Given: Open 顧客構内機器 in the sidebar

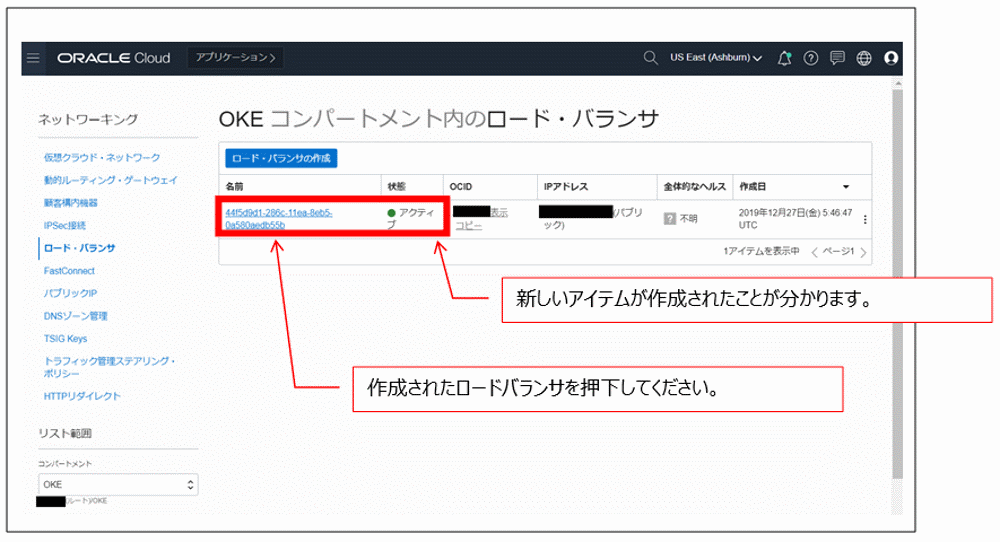Looking at the screenshot, I should [x=71, y=203].
